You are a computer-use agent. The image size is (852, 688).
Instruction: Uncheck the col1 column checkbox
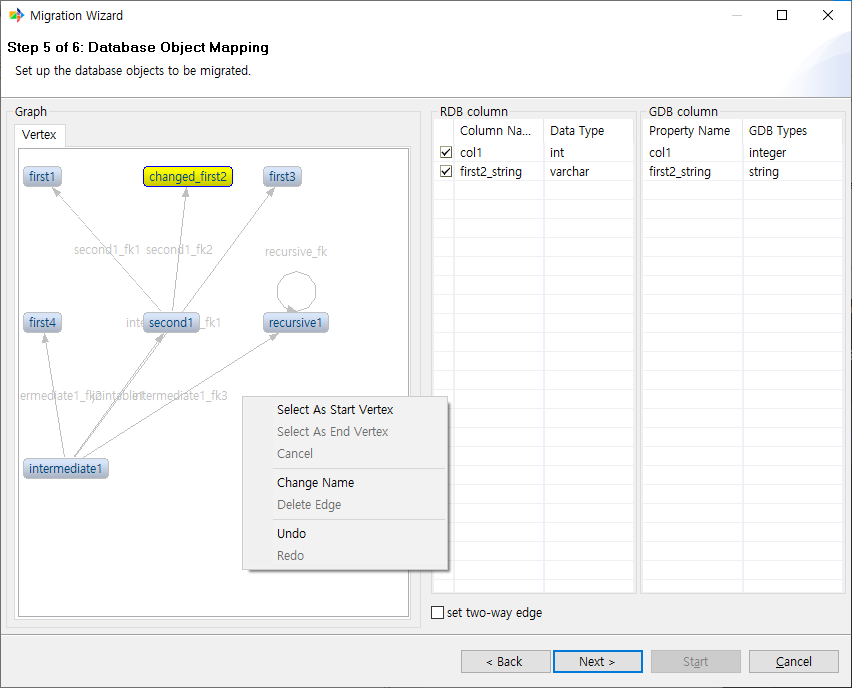[446, 153]
